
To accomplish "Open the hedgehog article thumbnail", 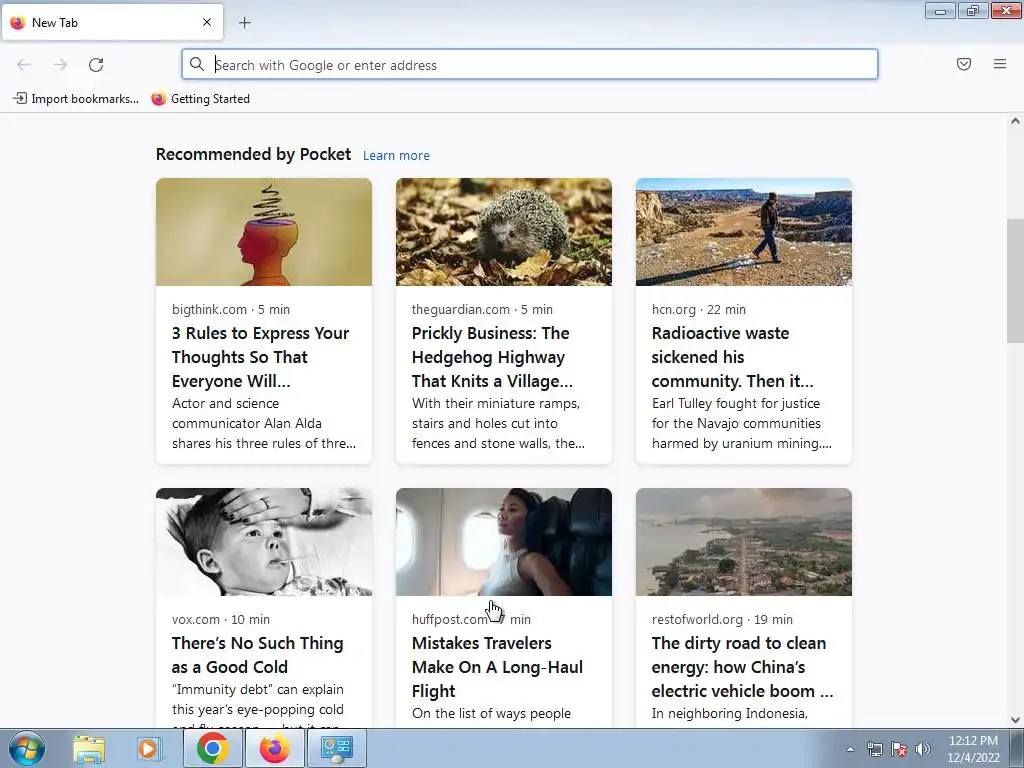I will (504, 232).
